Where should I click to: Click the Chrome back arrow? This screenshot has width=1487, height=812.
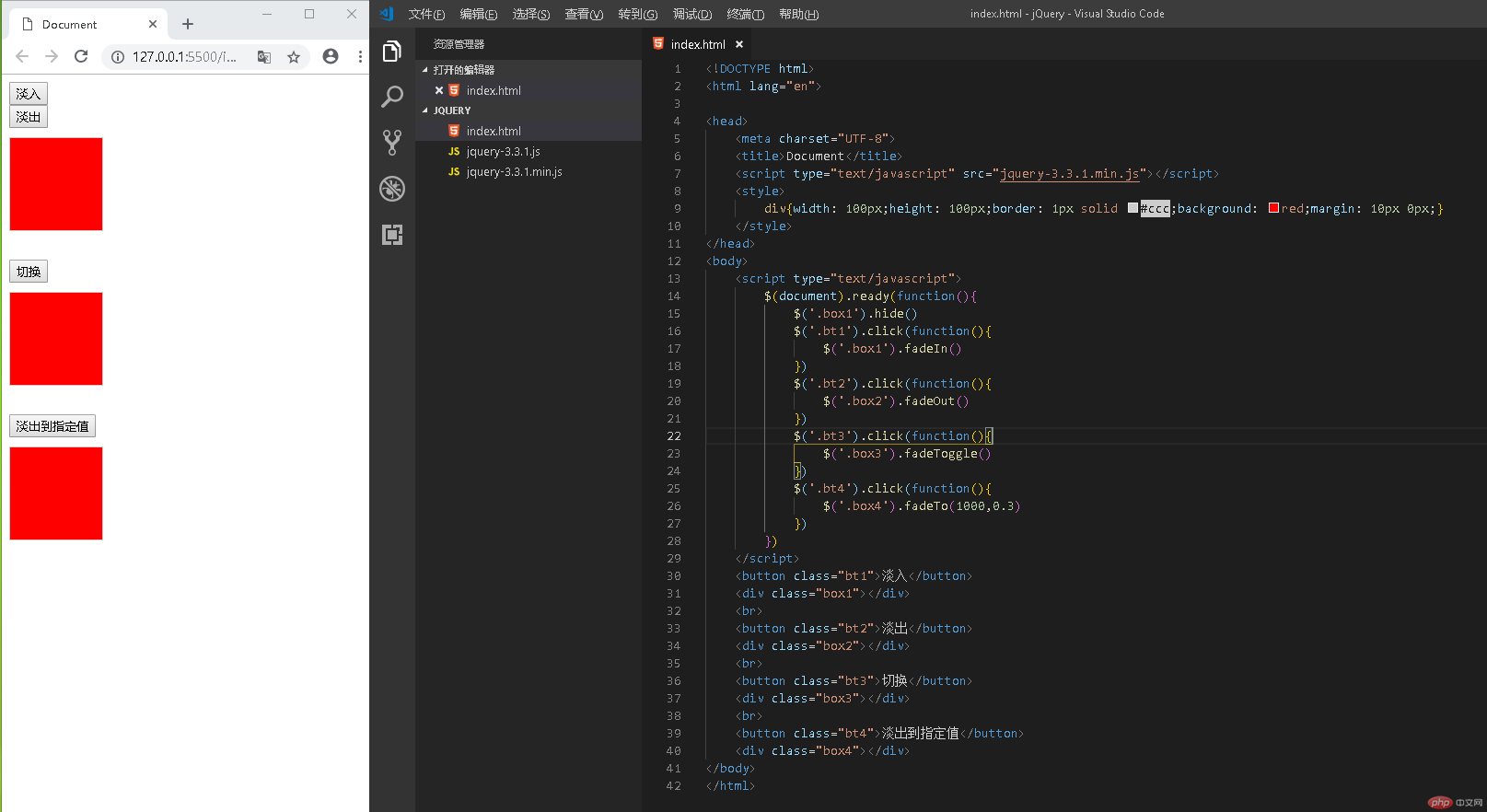[x=22, y=56]
